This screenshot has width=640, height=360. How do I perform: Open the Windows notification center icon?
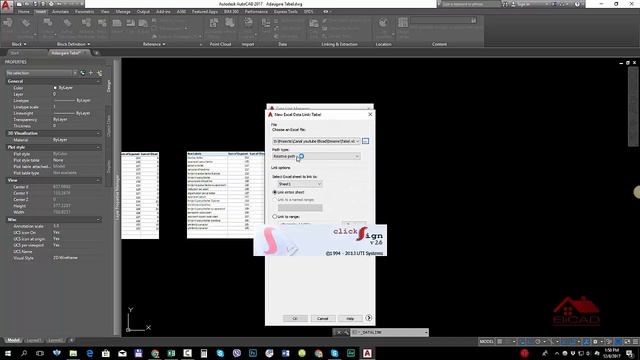click(630, 353)
